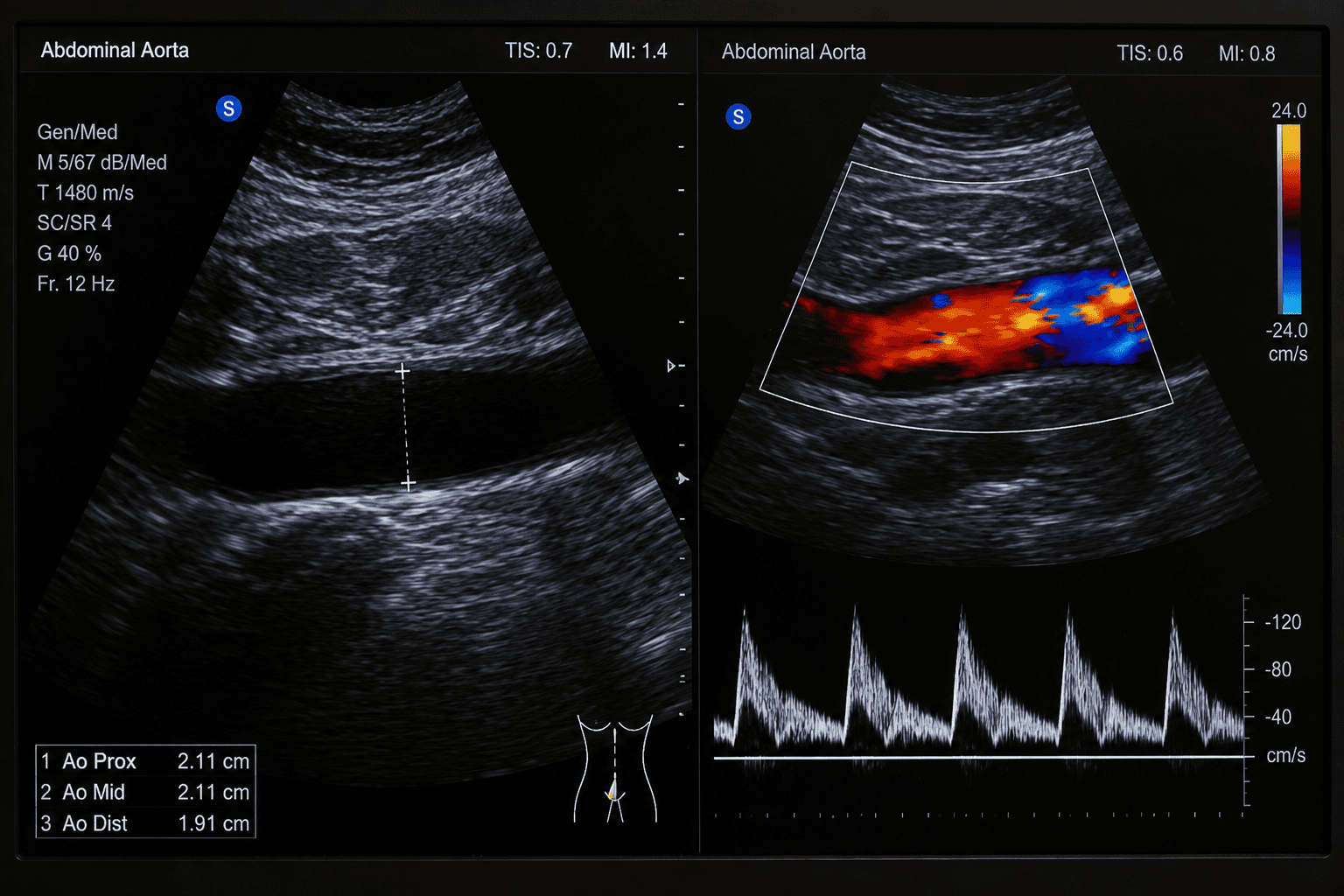The width and height of the screenshot is (1344, 896).
Task: Click the MI: 0.8 value
Action: click(1247, 53)
